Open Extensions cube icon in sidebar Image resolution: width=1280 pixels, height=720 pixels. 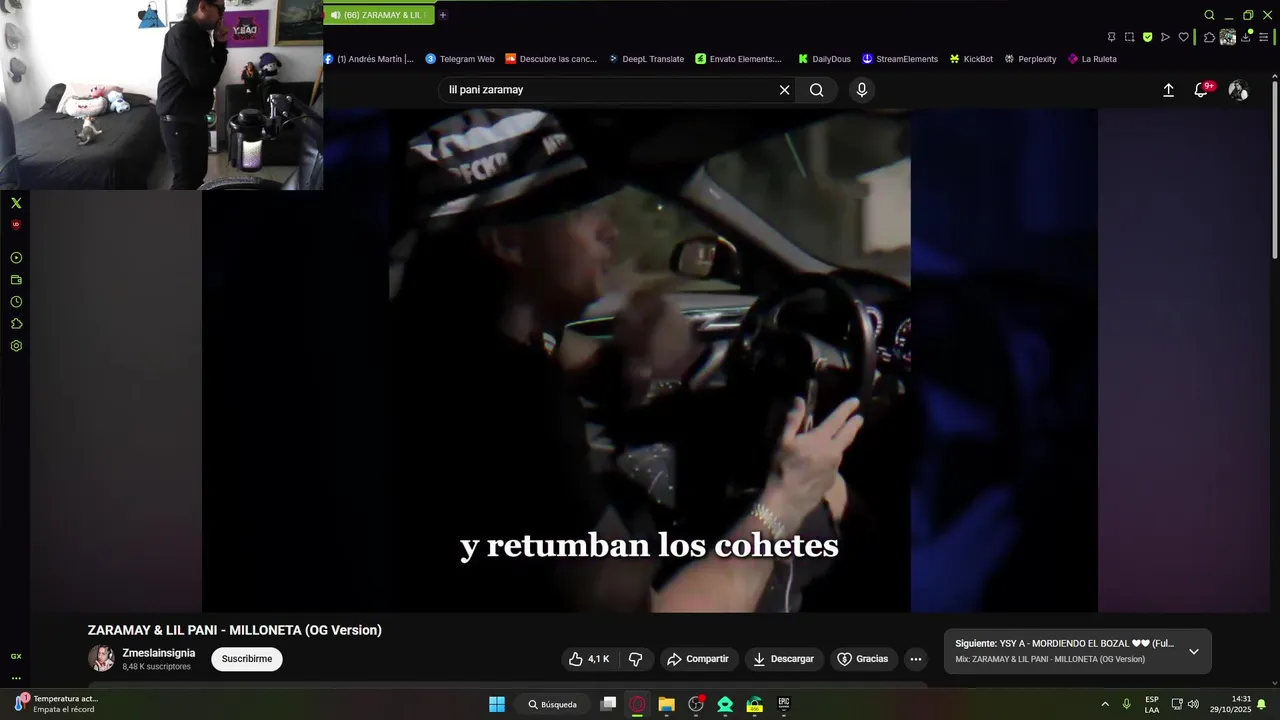pyautogui.click(x=16, y=324)
